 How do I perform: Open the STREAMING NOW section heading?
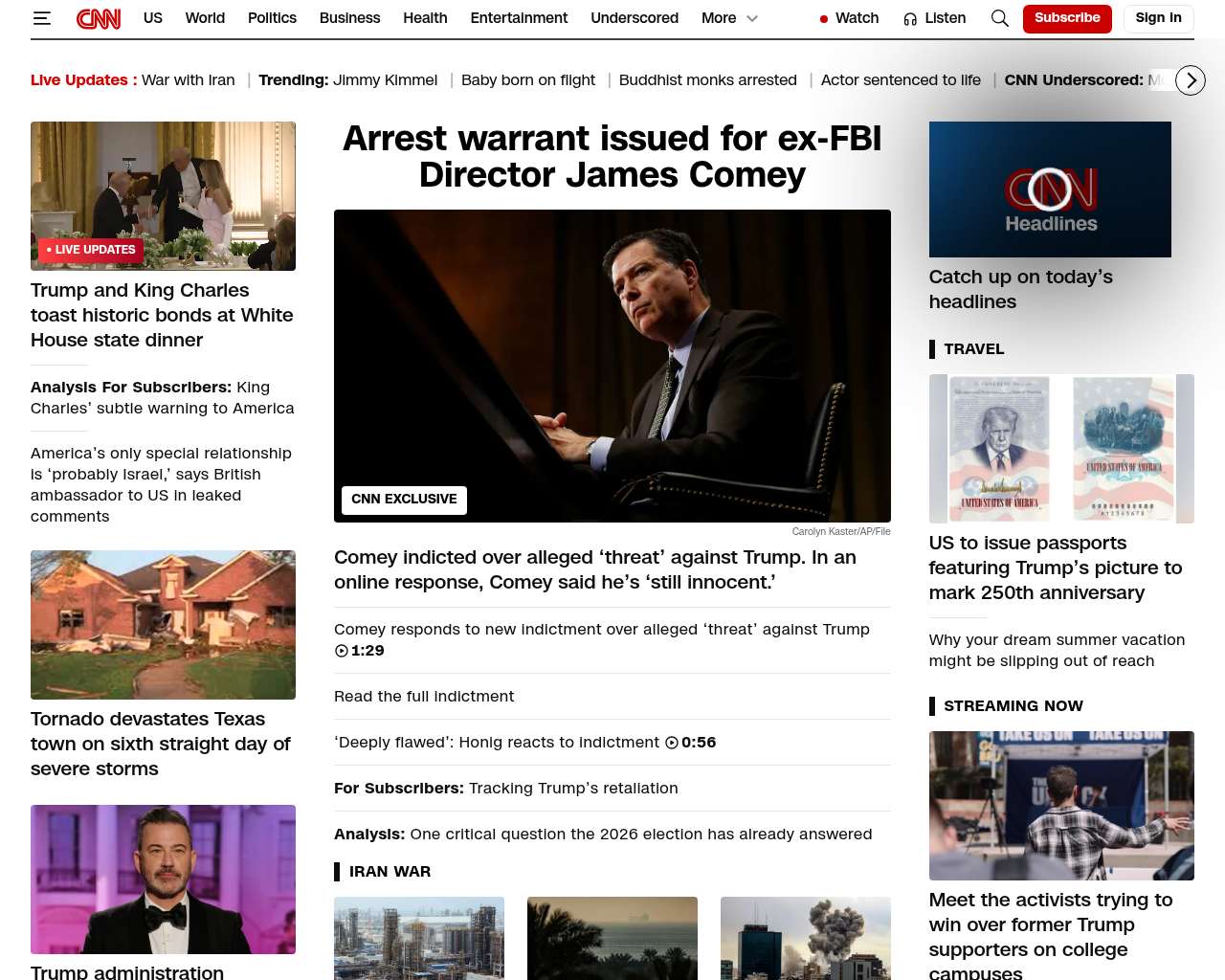click(x=1013, y=706)
